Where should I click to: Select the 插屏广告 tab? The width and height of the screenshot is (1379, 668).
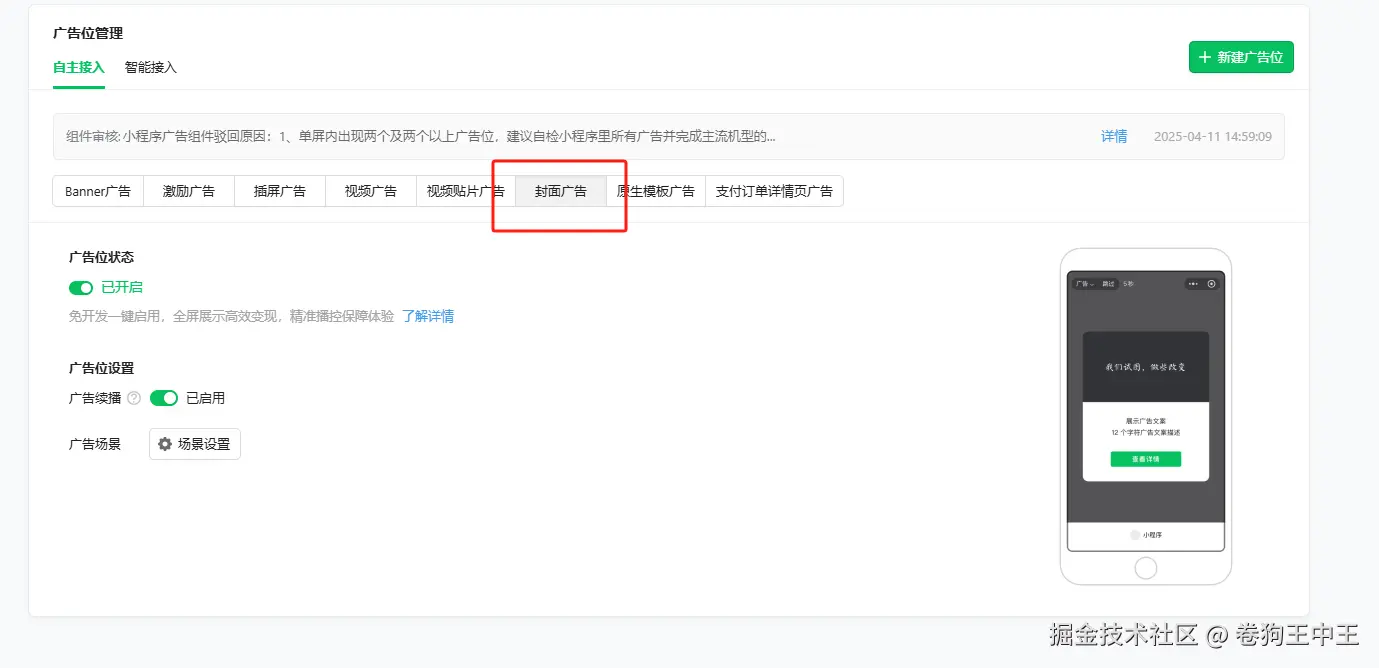[x=280, y=191]
